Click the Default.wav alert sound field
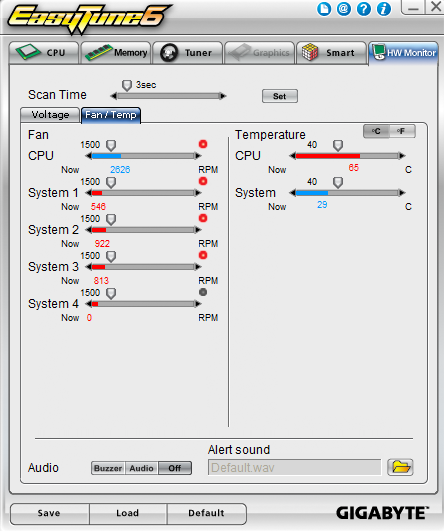The height and width of the screenshot is (531, 444). click(x=294, y=467)
